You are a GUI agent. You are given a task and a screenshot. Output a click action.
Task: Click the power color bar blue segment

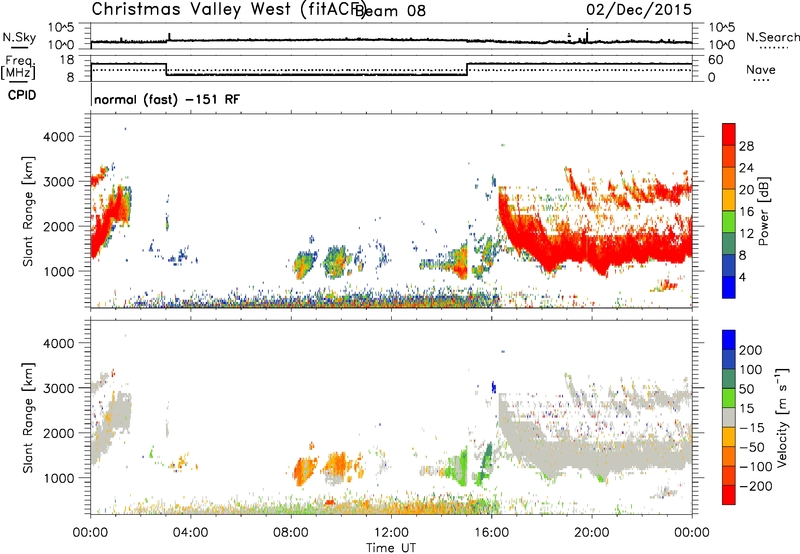click(729, 287)
